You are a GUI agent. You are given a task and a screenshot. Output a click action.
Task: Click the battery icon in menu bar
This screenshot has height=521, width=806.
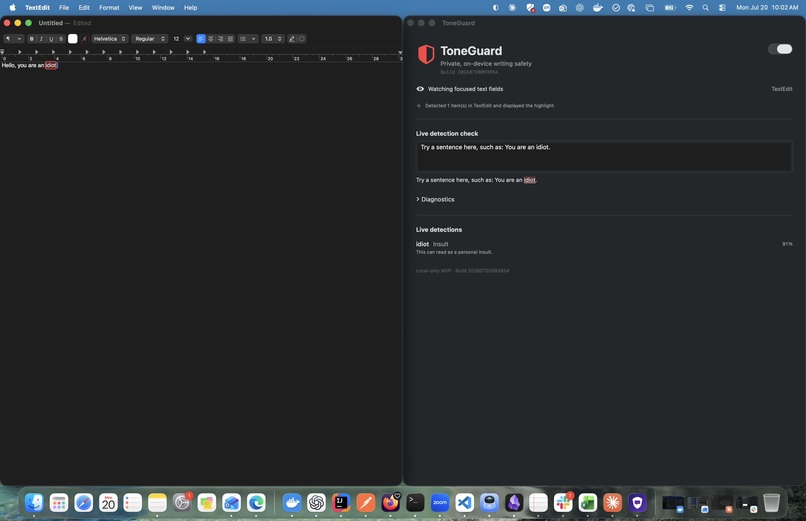pyautogui.click(x=670, y=8)
